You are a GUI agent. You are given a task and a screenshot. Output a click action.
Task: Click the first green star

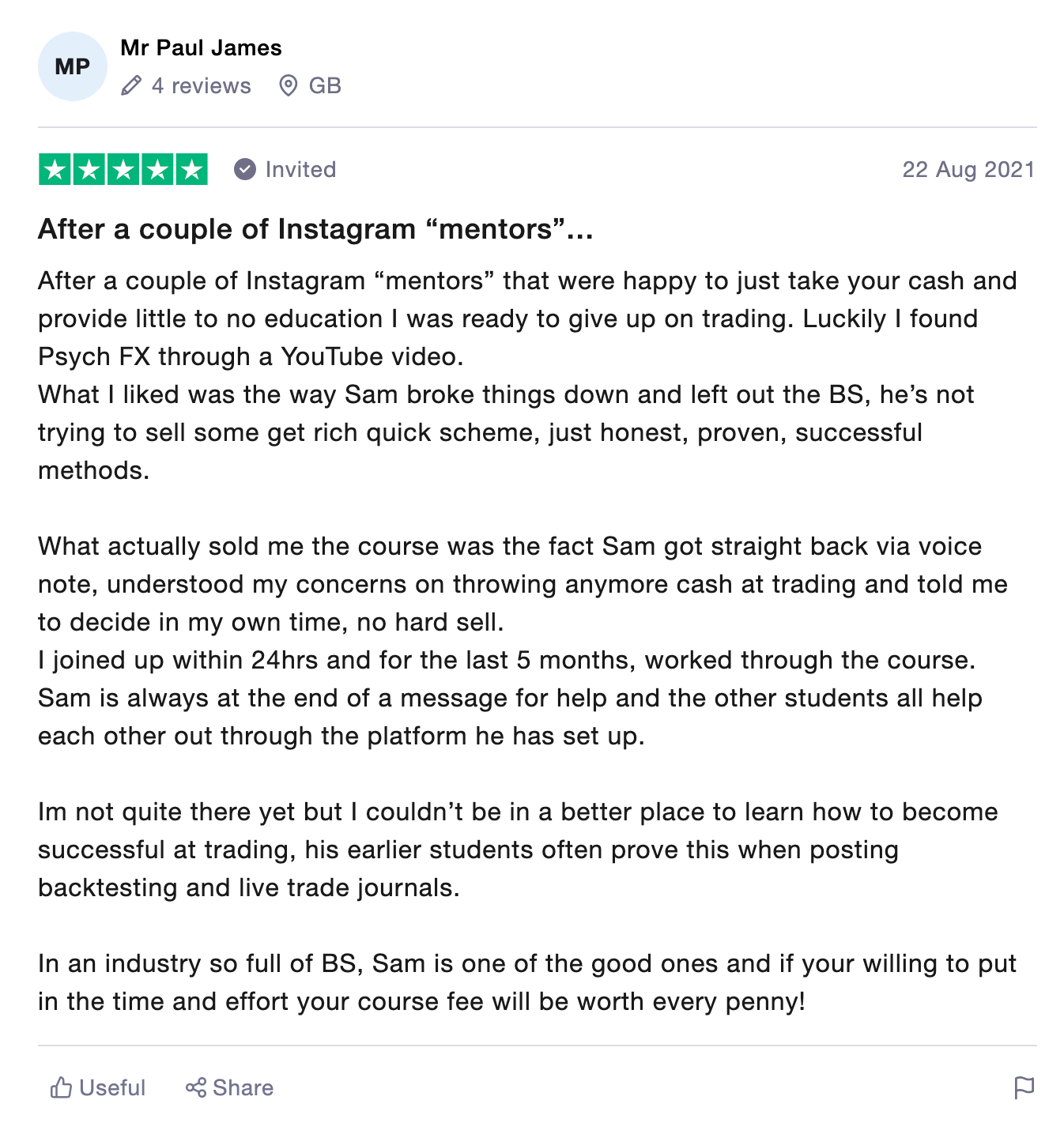[55, 170]
